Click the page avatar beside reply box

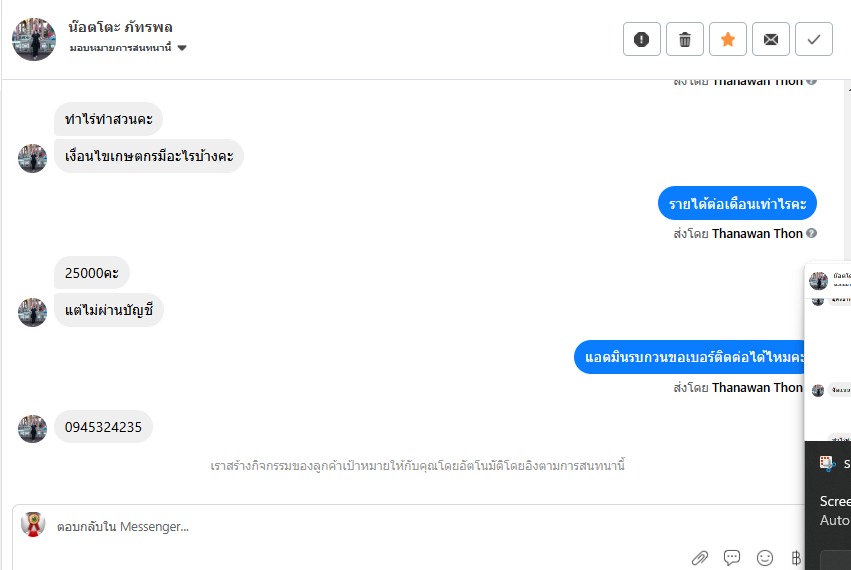[33, 524]
